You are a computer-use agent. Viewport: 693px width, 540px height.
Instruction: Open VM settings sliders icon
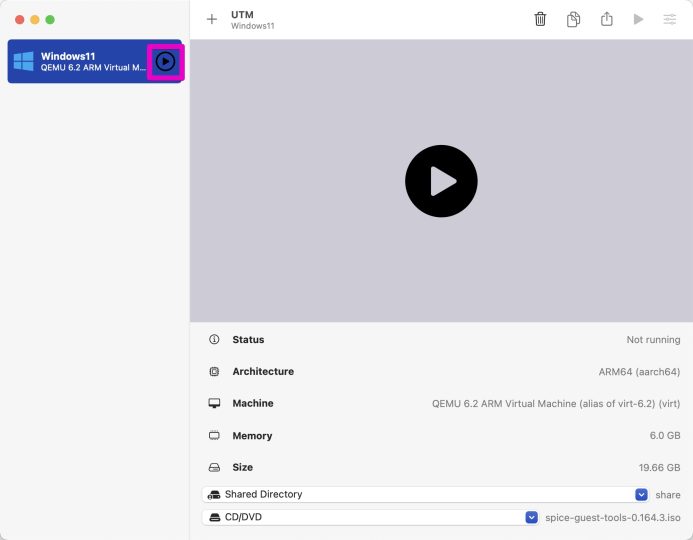670,19
